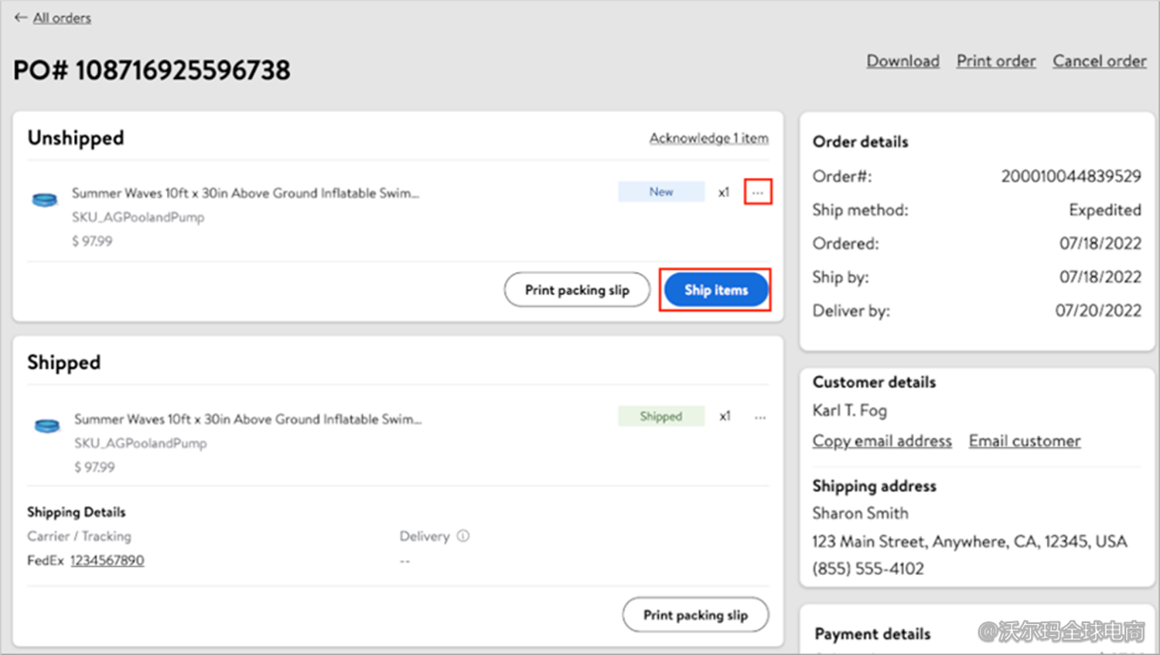
Task: Download the order
Action: tap(902, 61)
